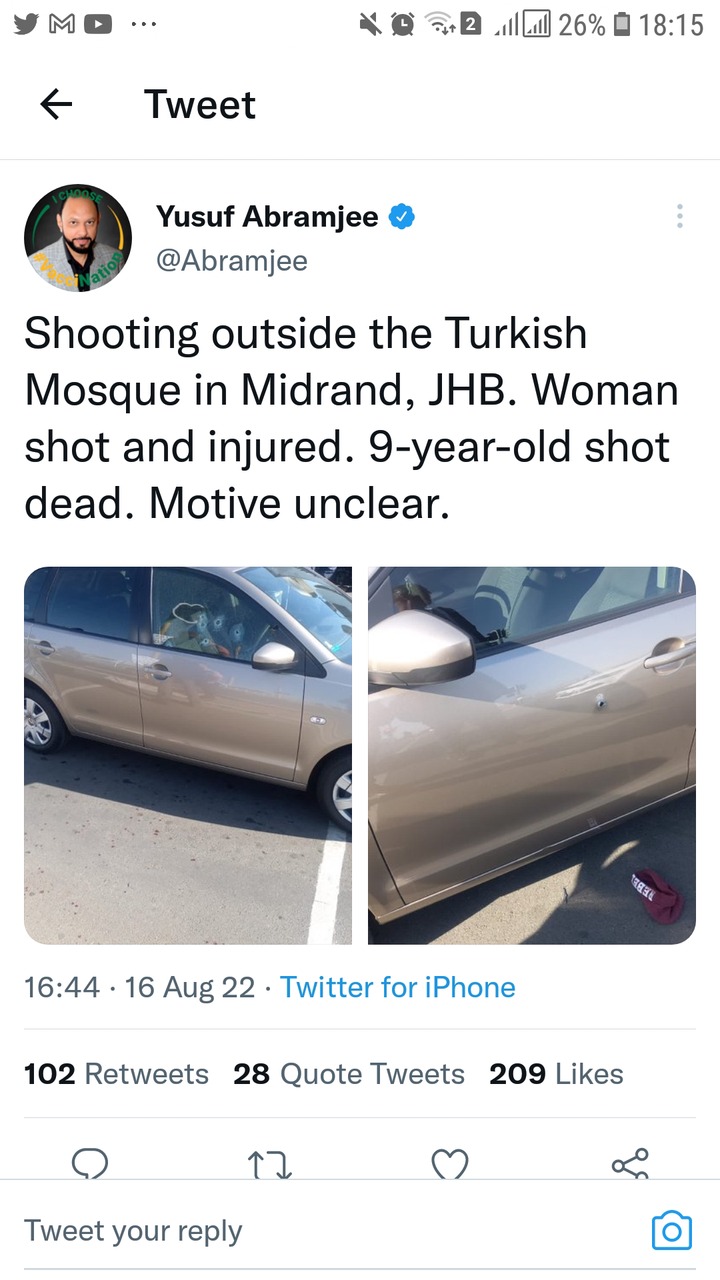The width and height of the screenshot is (720, 1280).
Task: Open Yusuf Abramjee's profile picture
Action: coord(78,238)
